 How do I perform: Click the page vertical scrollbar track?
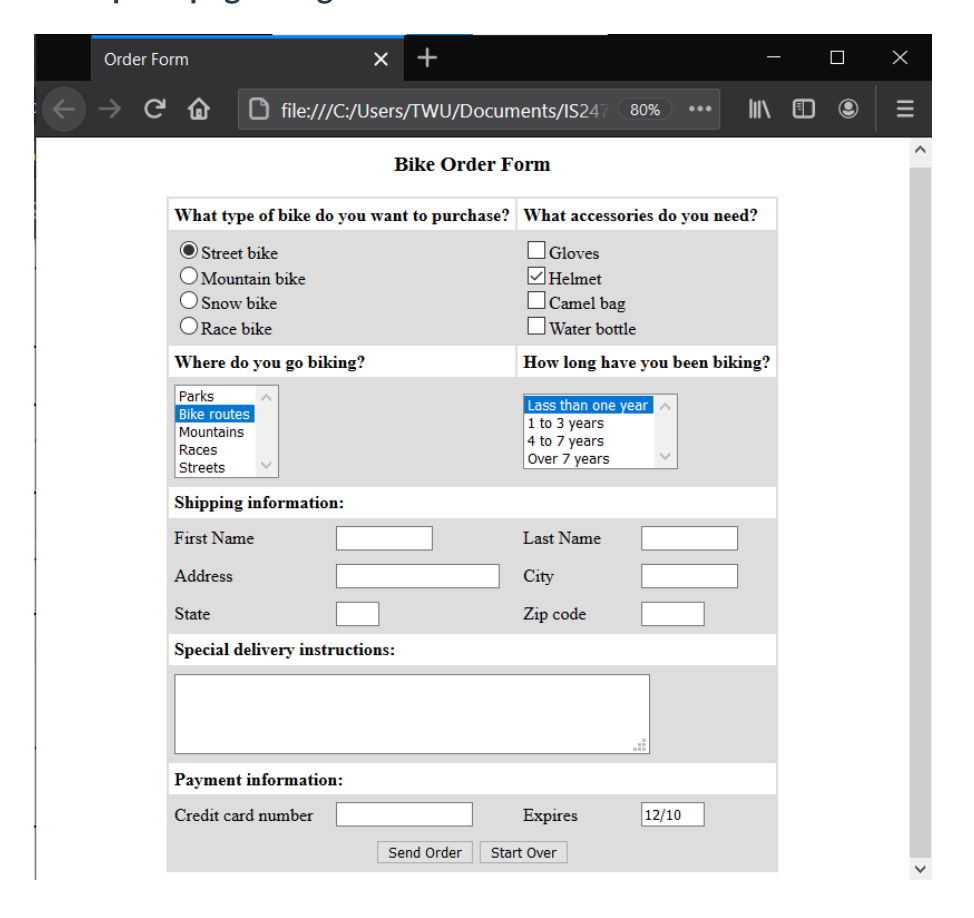921,509
